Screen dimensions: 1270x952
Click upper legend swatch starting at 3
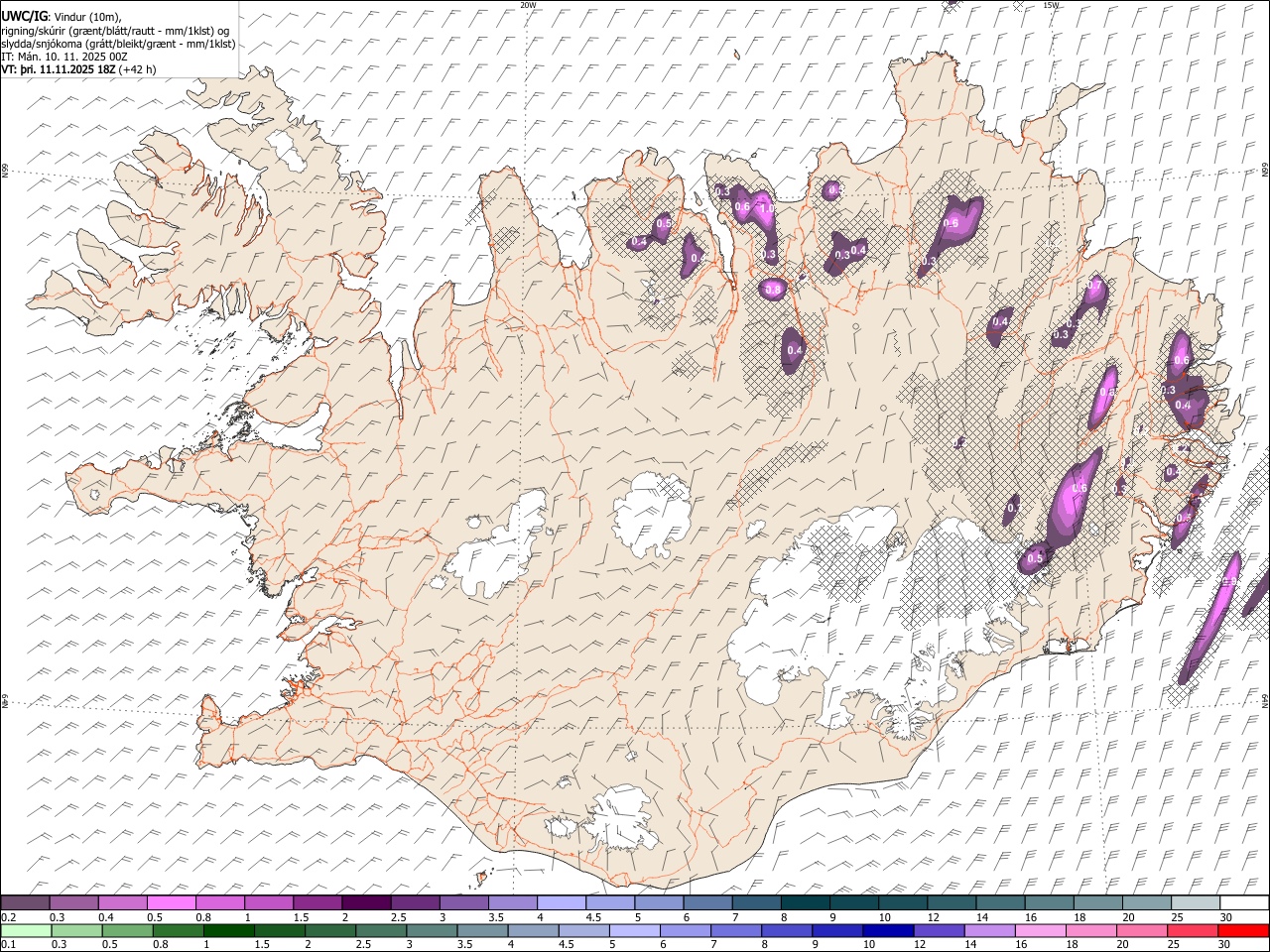(463, 903)
